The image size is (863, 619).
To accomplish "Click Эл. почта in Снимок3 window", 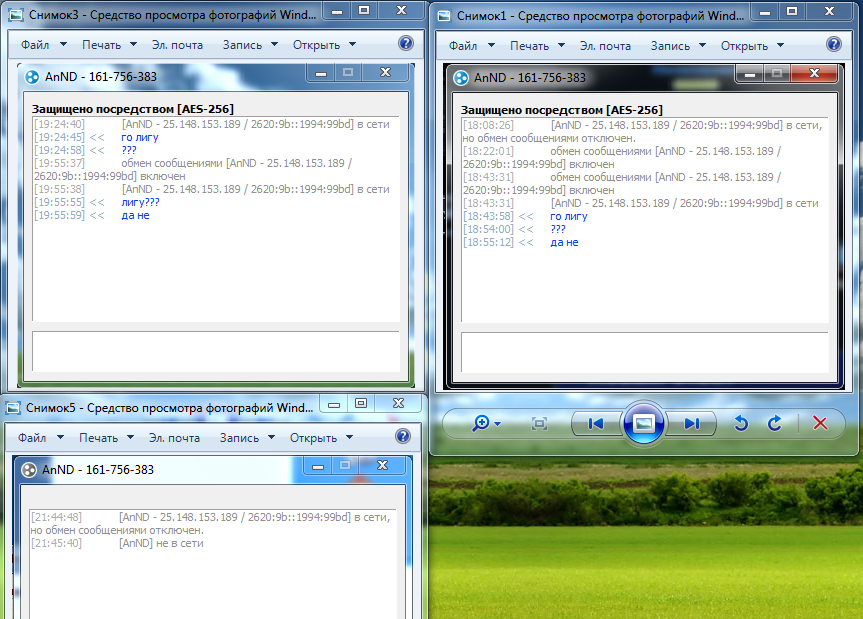I will point(177,45).
